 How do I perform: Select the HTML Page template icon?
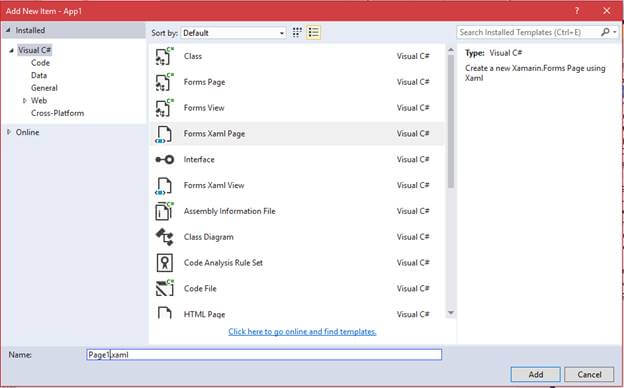[x=164, y=313]
